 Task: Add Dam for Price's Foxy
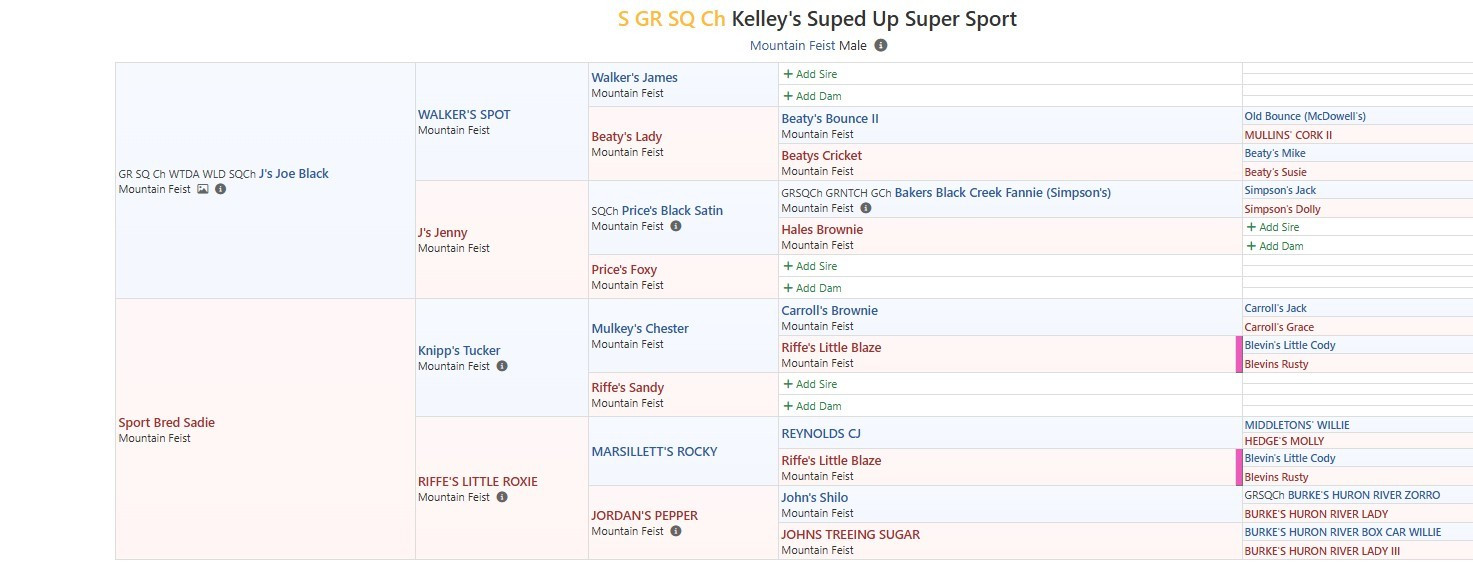pos(812,288)
